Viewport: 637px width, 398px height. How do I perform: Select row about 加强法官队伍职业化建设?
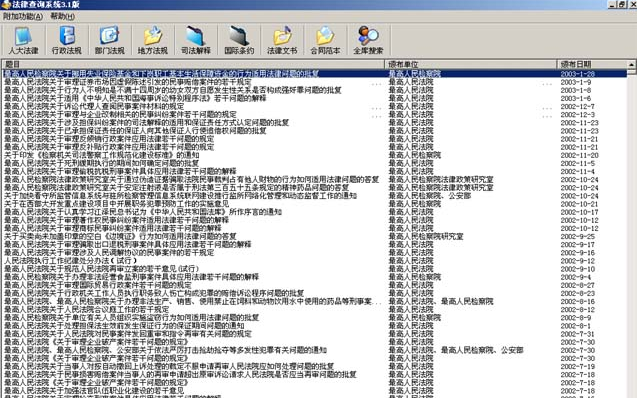tap(315, 391)
